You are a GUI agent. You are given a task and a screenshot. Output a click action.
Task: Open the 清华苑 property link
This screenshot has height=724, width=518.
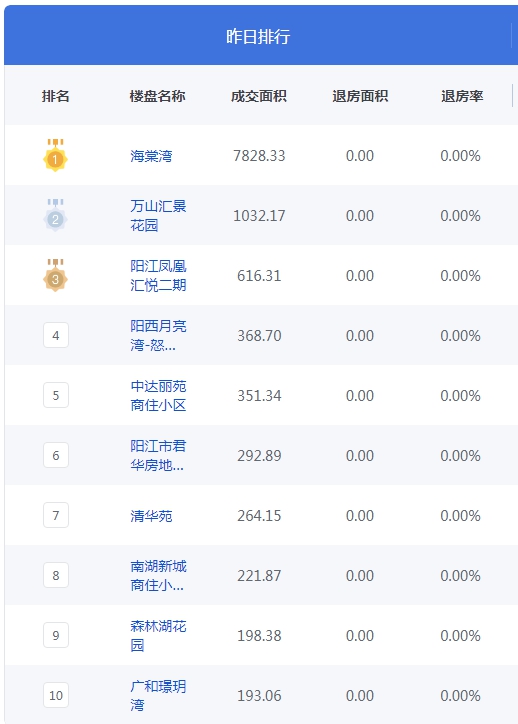[151, 516]
